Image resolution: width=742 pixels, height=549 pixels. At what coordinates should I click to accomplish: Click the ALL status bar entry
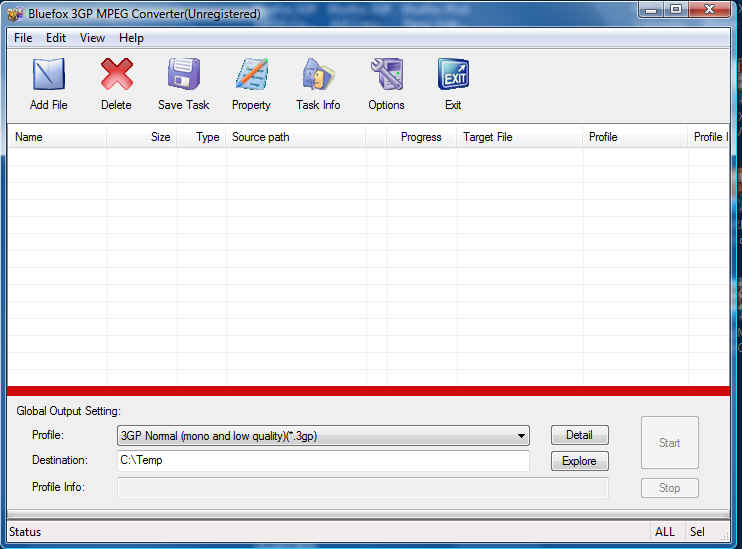click(665, 532)
